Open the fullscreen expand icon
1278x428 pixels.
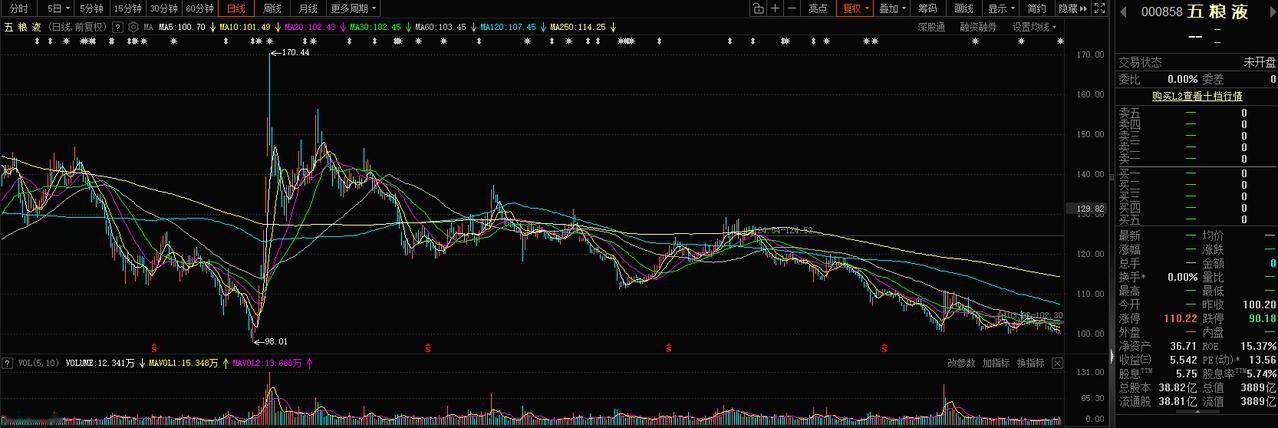[x=1099, y=8]
